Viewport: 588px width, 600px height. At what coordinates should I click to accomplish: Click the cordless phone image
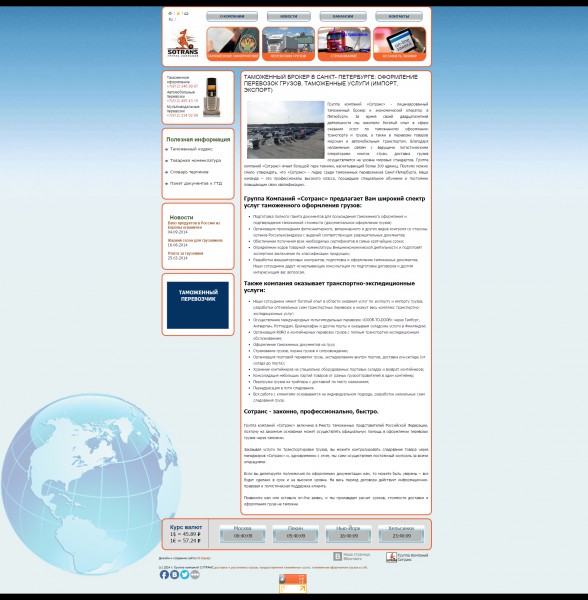point(211,97)
